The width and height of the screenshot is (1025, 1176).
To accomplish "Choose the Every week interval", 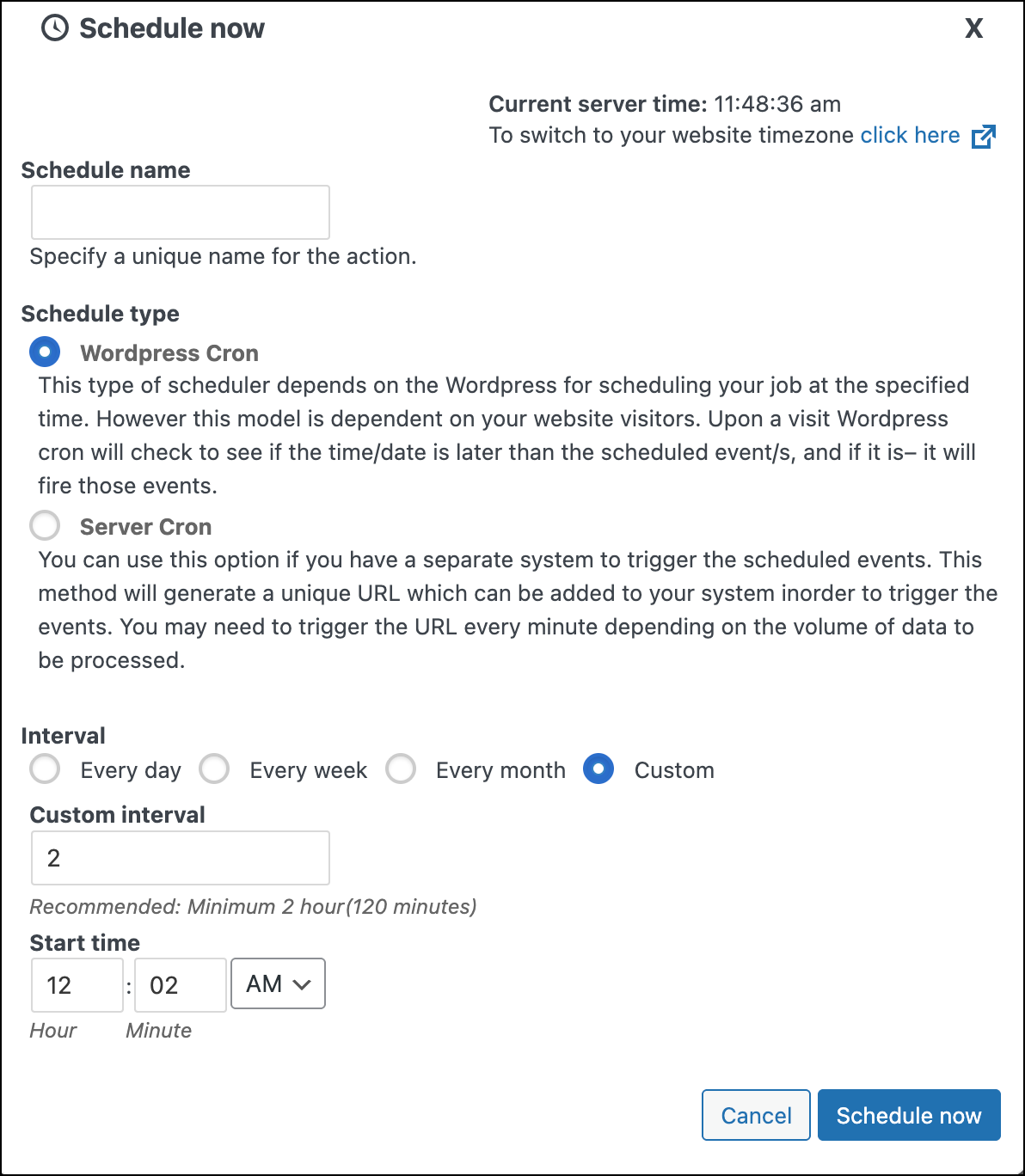I will [214, 769].
